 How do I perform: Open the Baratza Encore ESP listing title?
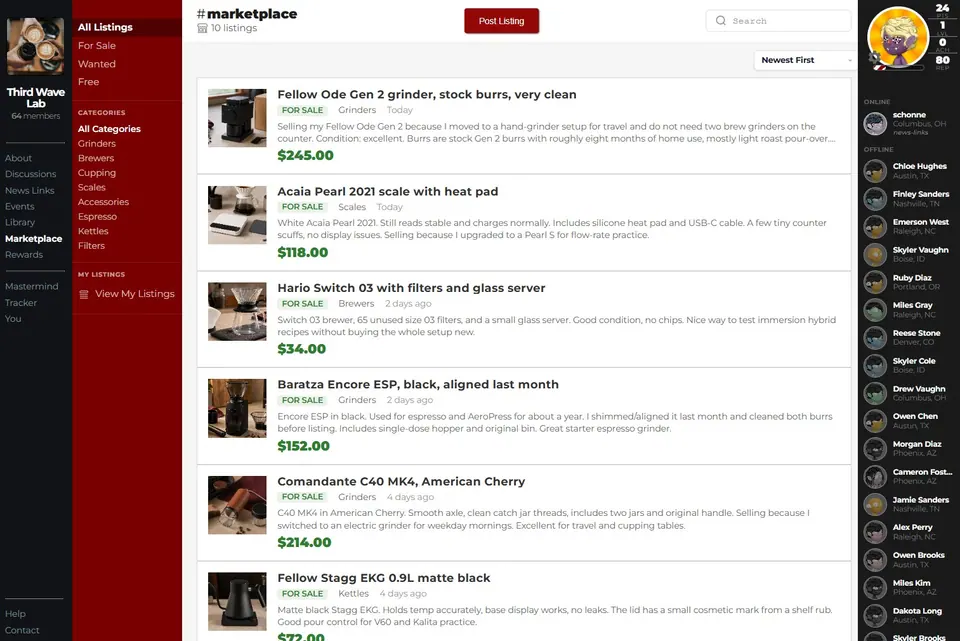coord(418,384)
